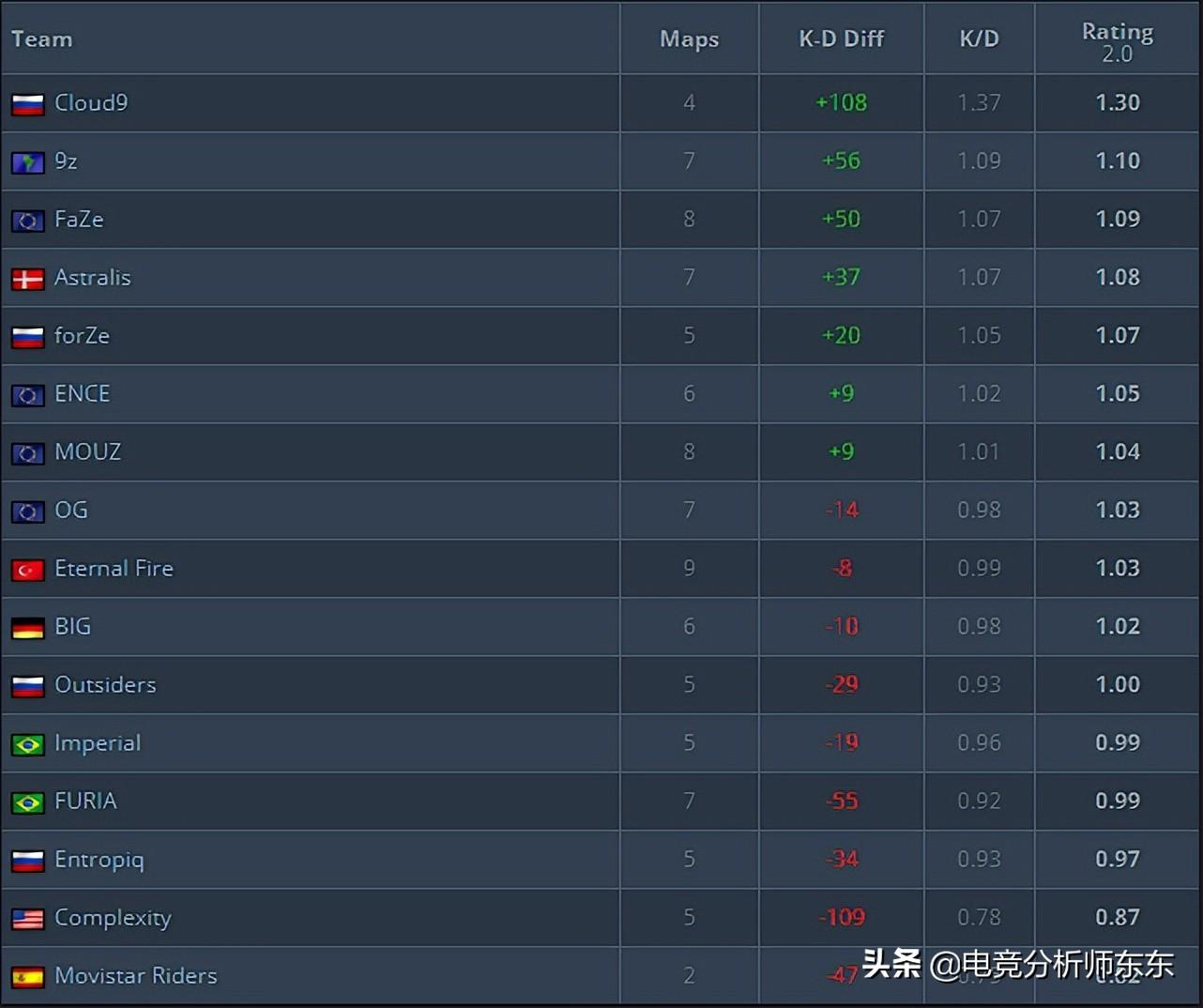
Task: Sort by the K-D Diff column header
Action: click(841, 38)
